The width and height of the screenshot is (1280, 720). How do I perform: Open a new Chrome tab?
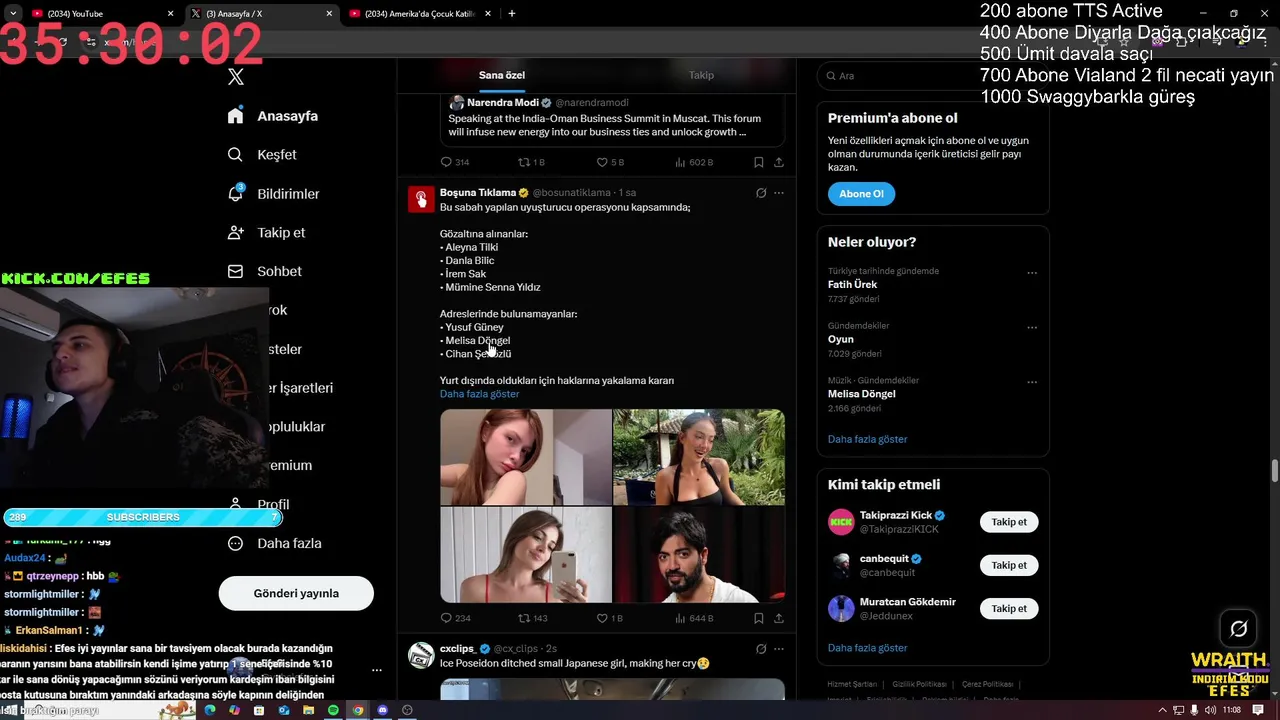pyautogui.click(x=512, y=14)
